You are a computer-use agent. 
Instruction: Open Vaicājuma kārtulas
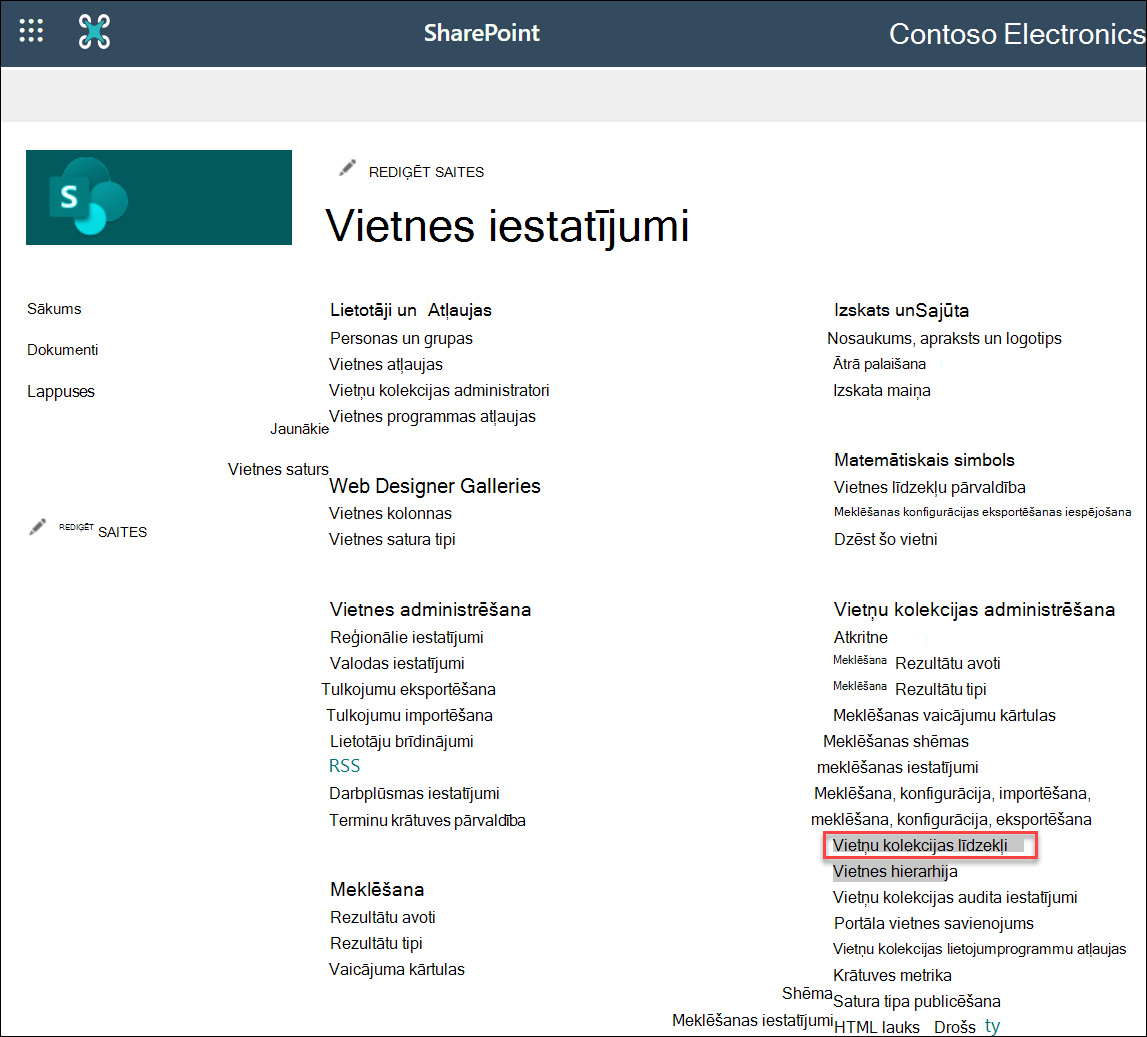pos(396,969)
